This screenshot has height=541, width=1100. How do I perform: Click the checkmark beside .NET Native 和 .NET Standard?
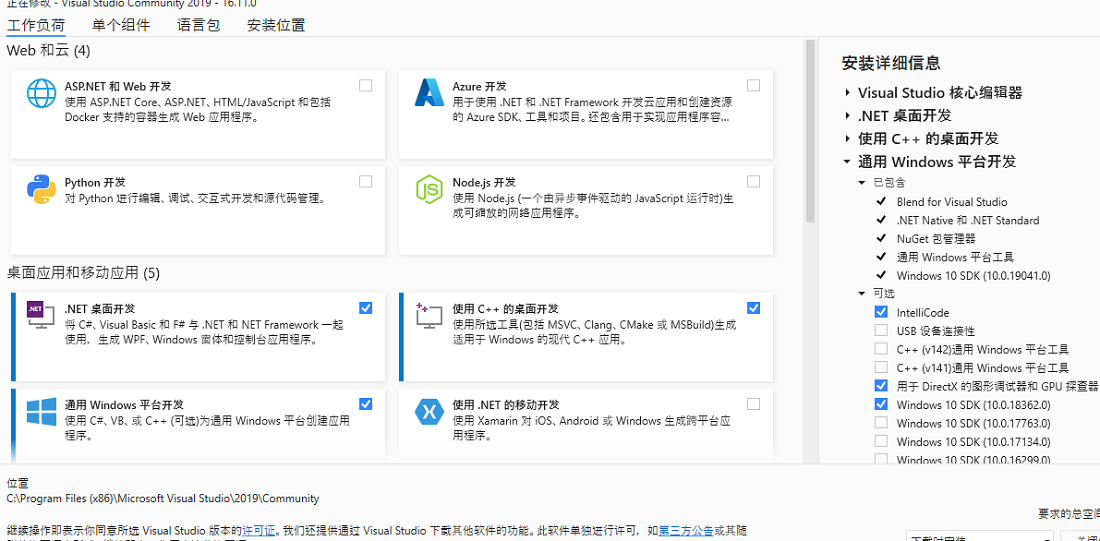click(881, 220)
